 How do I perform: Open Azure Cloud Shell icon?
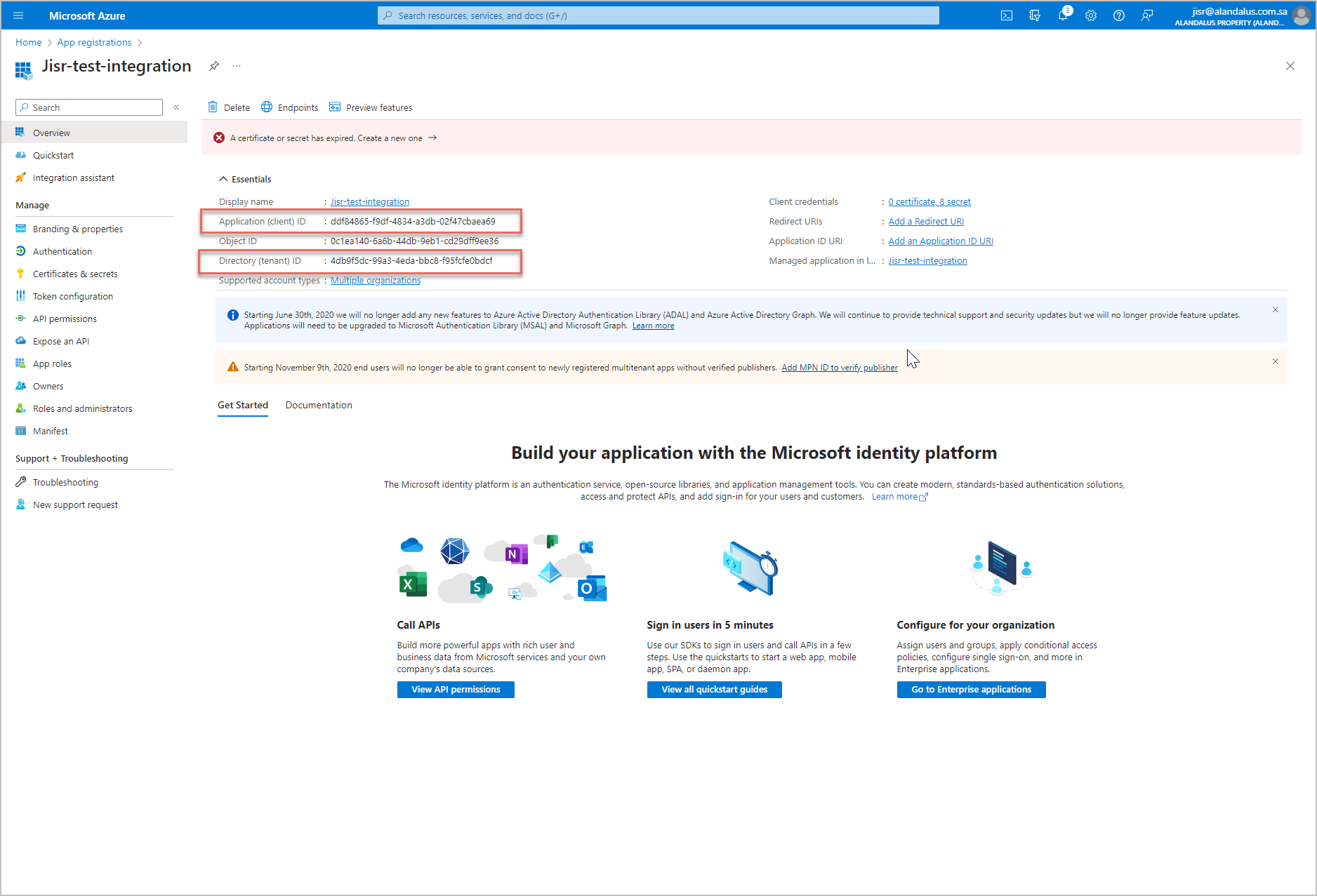1006,15
